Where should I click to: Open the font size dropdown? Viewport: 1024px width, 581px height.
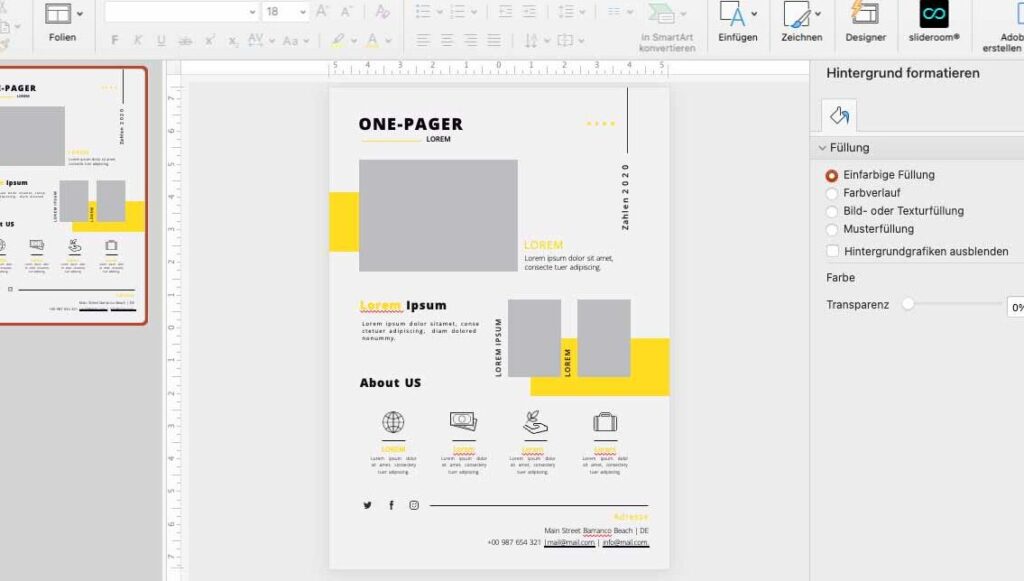(x=301, y=12)
